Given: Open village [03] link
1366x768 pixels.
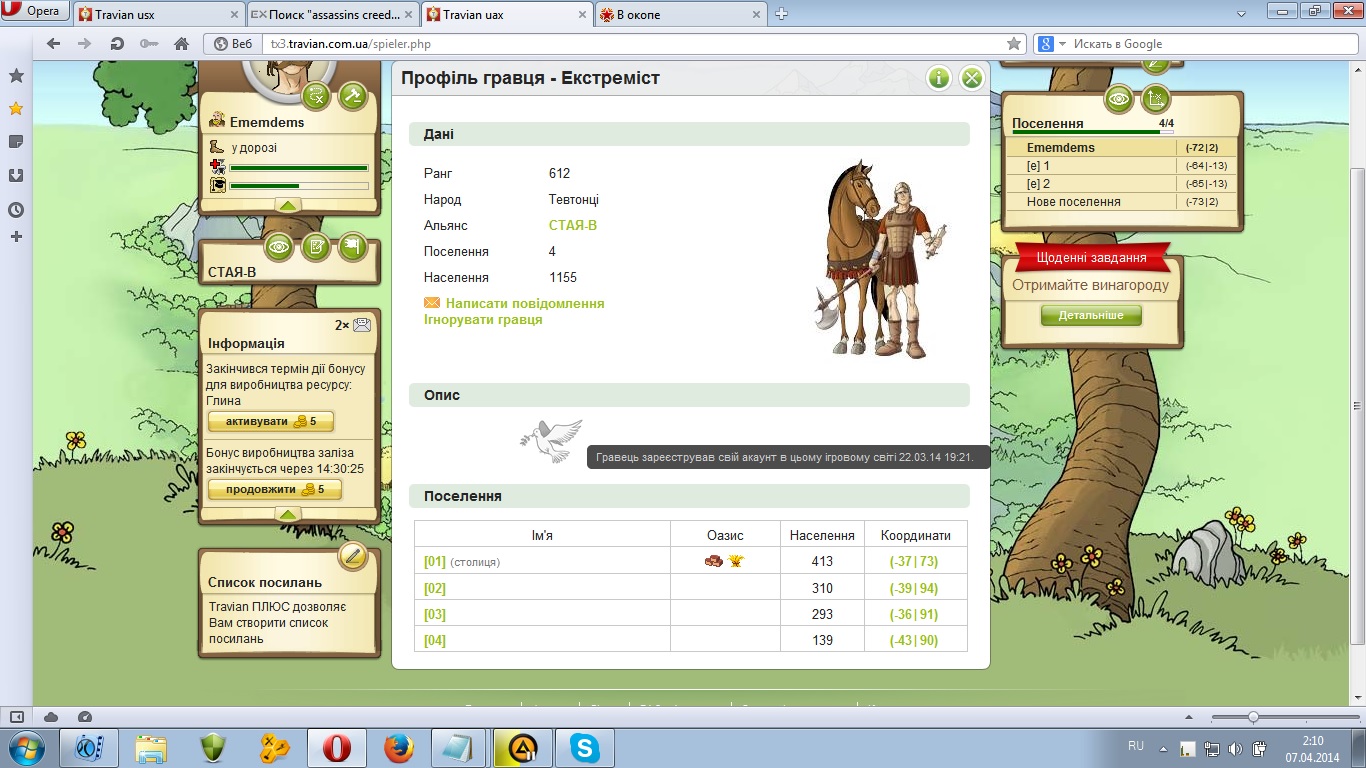Looking at the screenshot, I should pyautogui.click(x=435, y=614).
